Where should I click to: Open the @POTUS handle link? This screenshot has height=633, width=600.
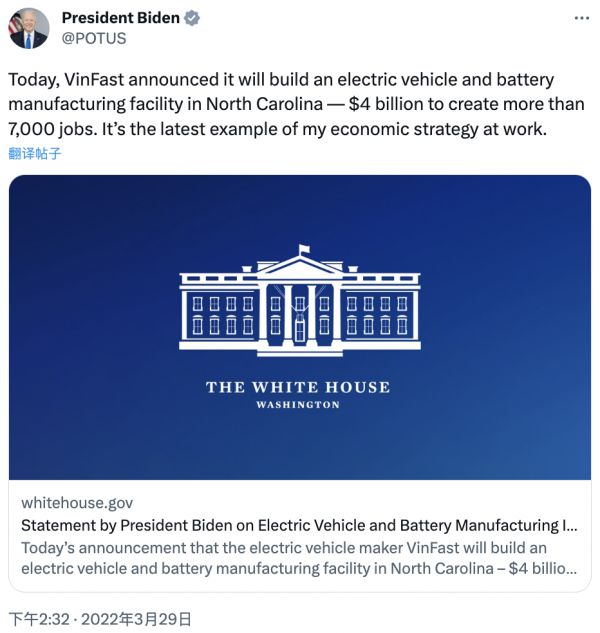95,38
